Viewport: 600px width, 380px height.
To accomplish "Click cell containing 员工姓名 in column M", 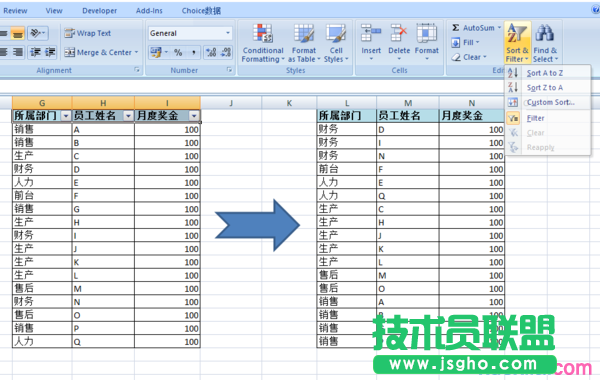I will (x=408, y=116).
